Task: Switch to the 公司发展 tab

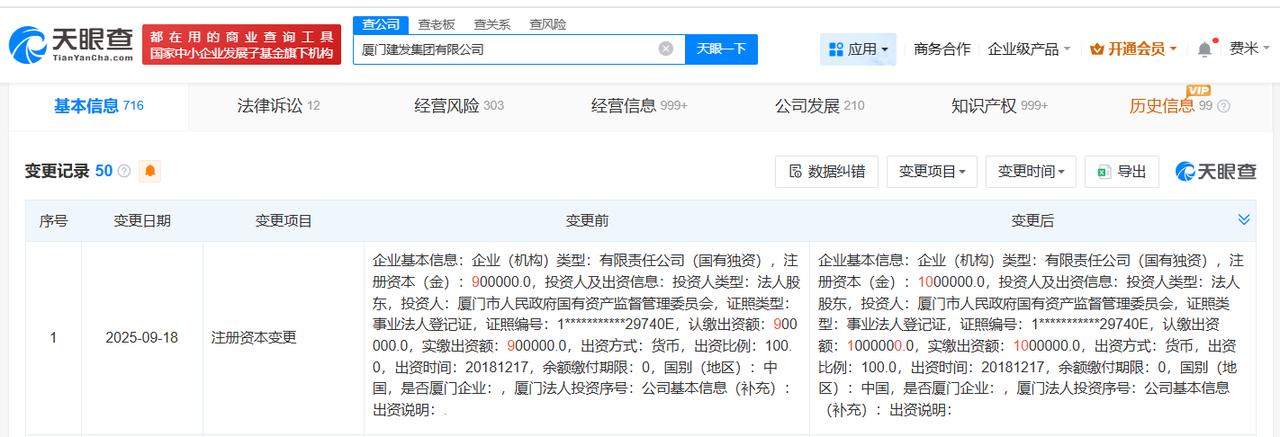Action: [819, 105]
